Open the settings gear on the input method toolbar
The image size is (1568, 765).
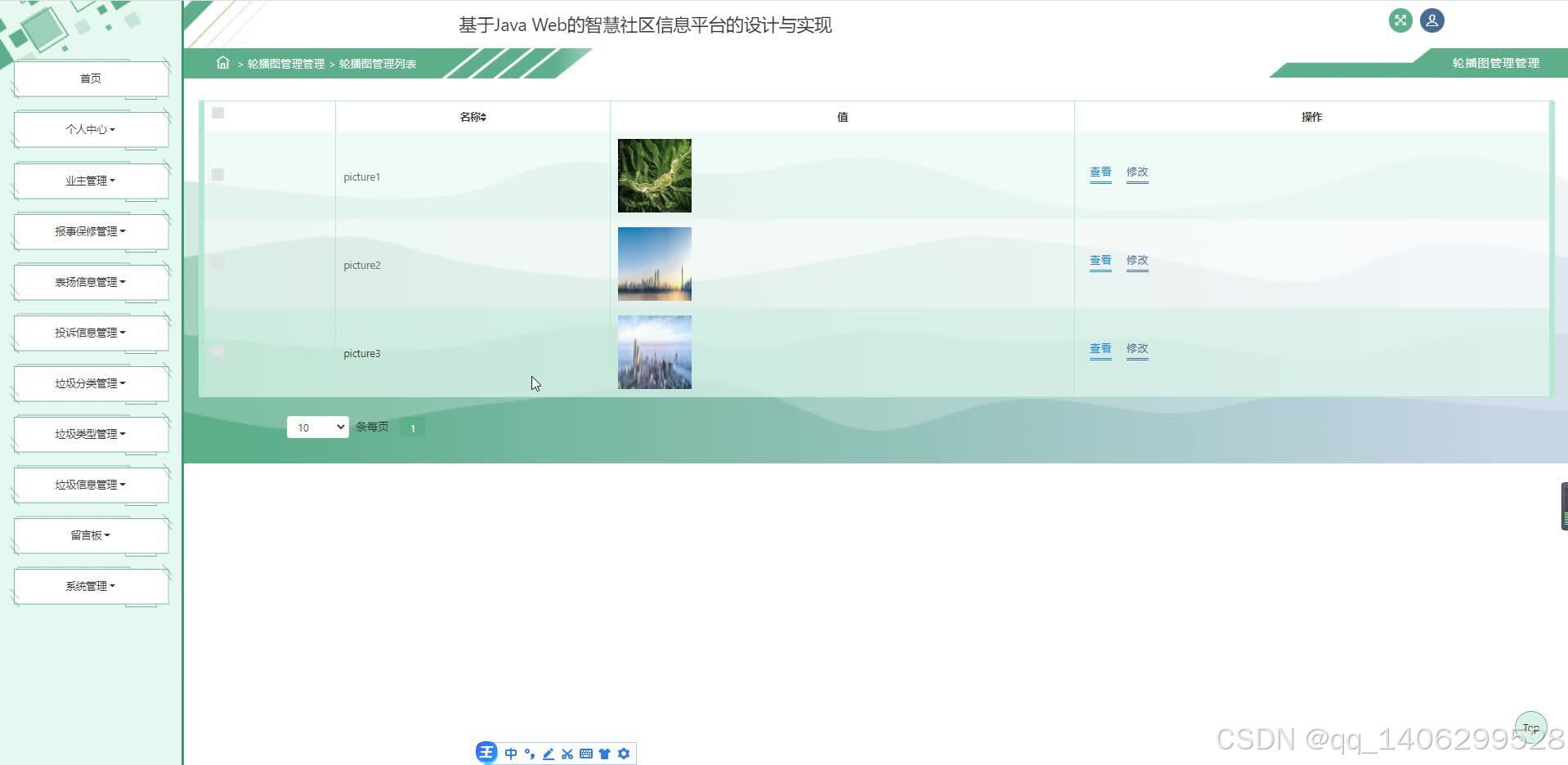tap(624, 753)
